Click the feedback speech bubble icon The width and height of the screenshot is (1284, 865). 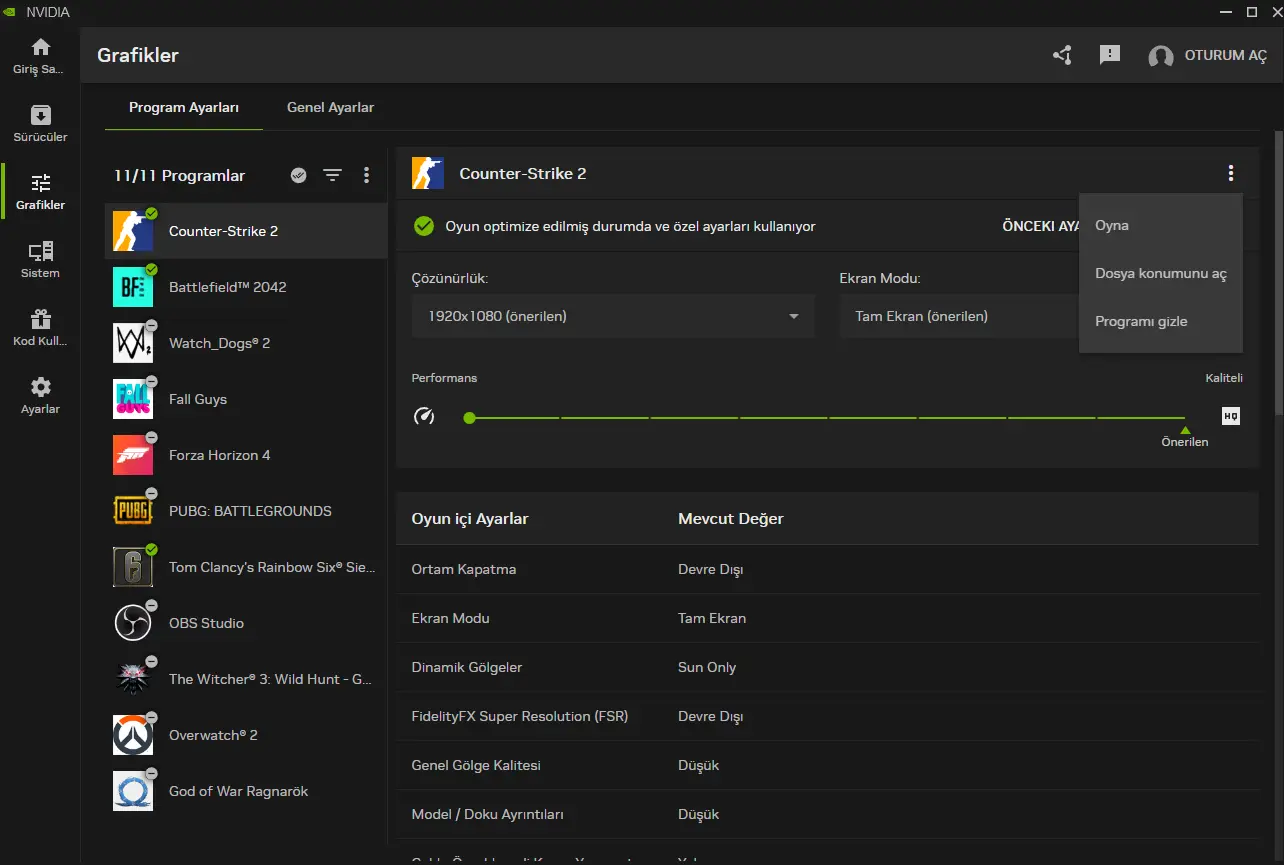(x=1110, y=55)
